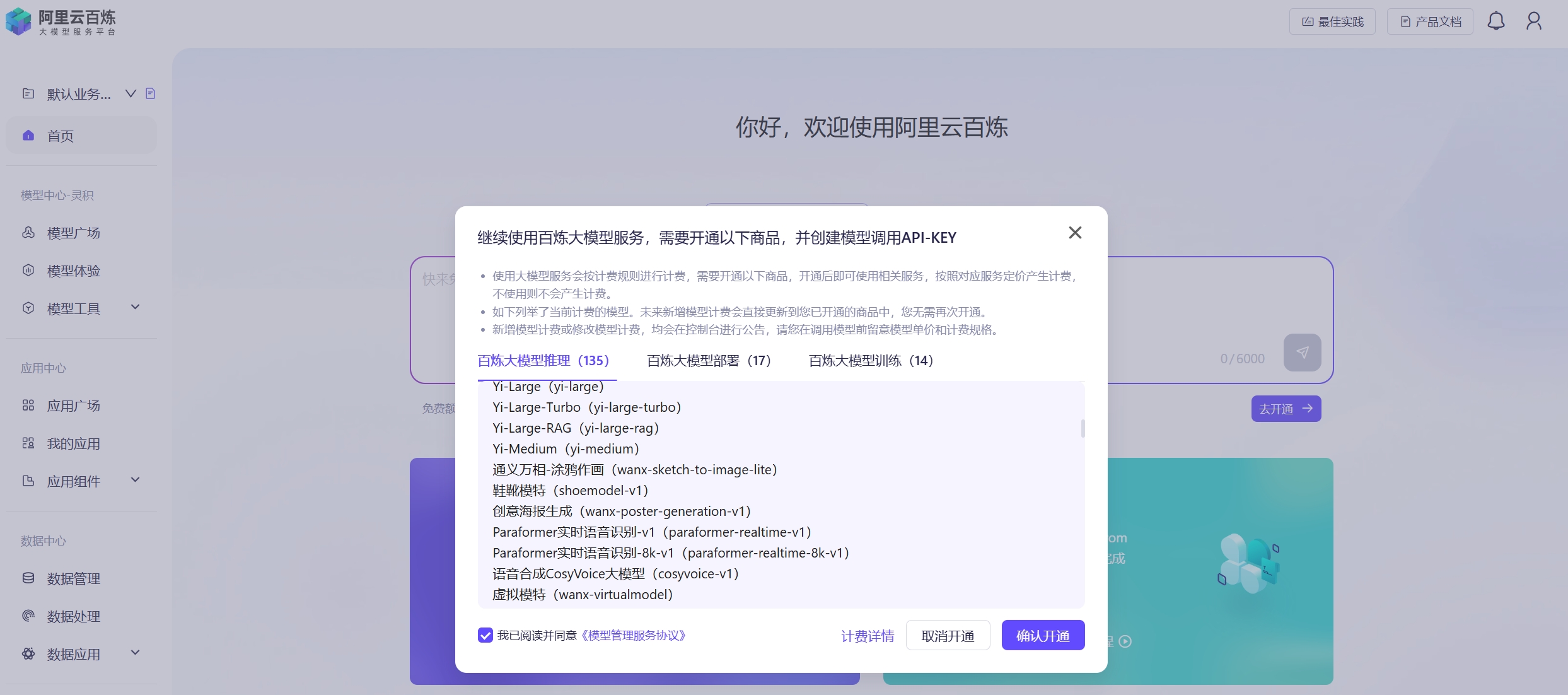1568x695 pixels.
Task: Select Yi-Large-Turbo (yi-large-turbo) in list
Action: coord(587,407)
